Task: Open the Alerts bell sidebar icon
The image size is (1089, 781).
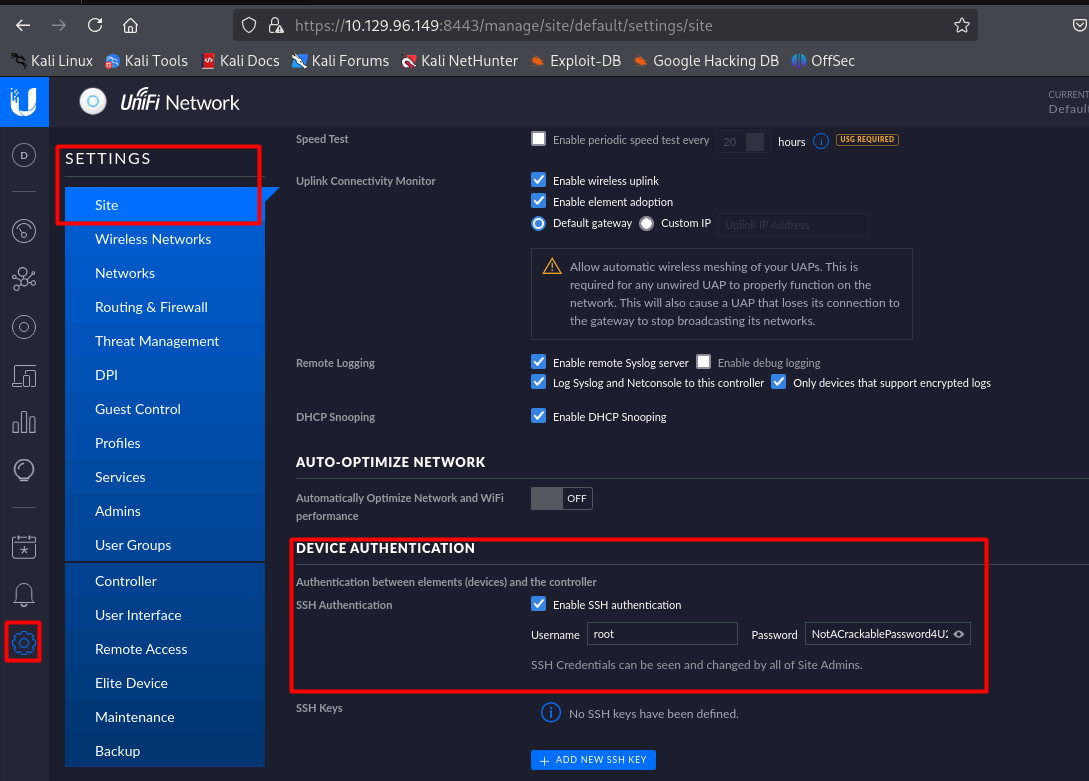Action: (24, 594)
